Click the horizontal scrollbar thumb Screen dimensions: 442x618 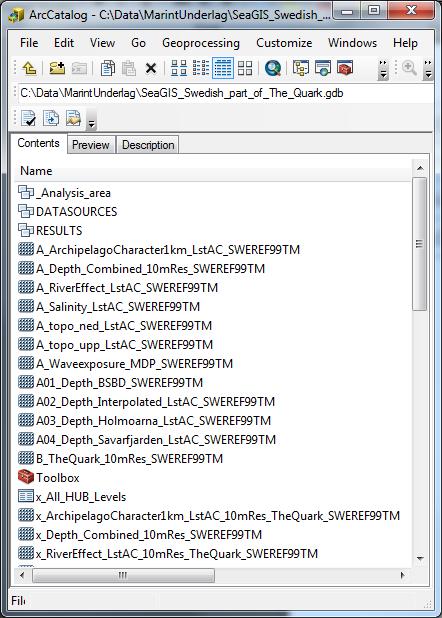point(123,575)
